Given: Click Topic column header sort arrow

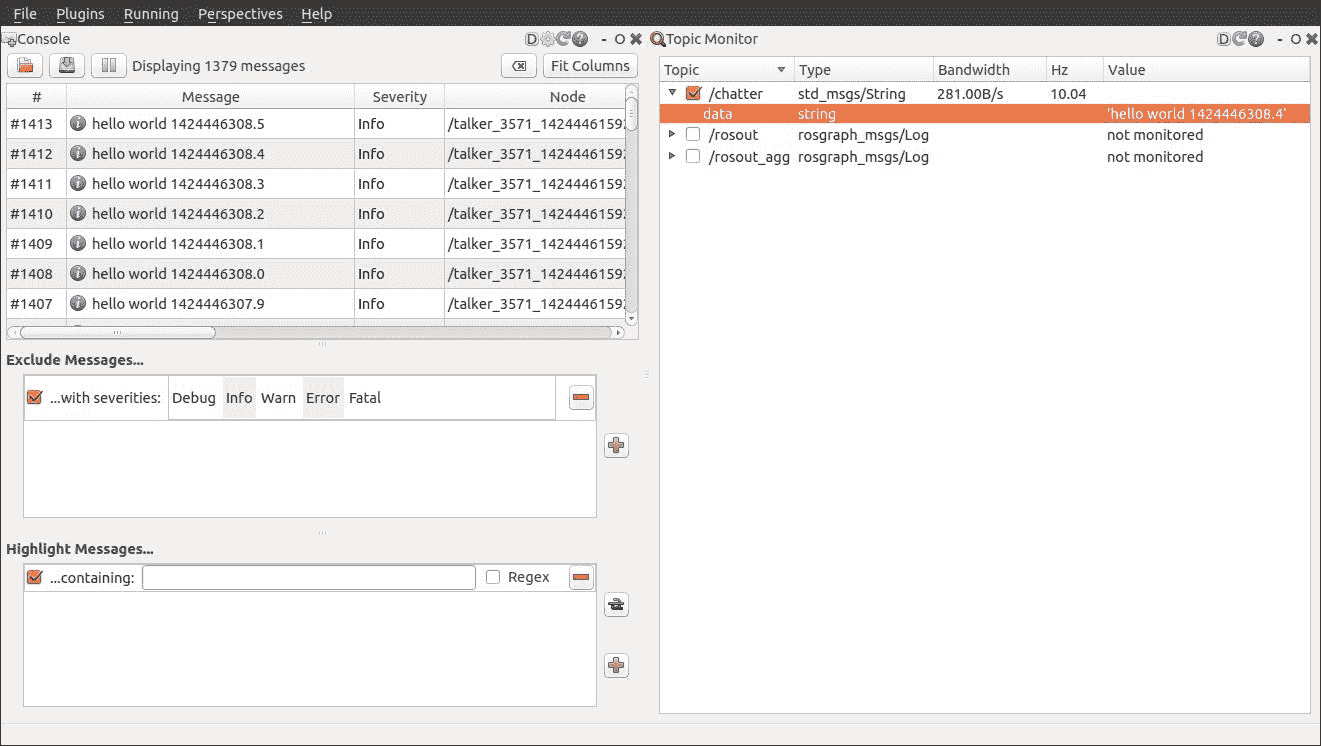Looking at the screenshot, I should (x=781, y=70).
